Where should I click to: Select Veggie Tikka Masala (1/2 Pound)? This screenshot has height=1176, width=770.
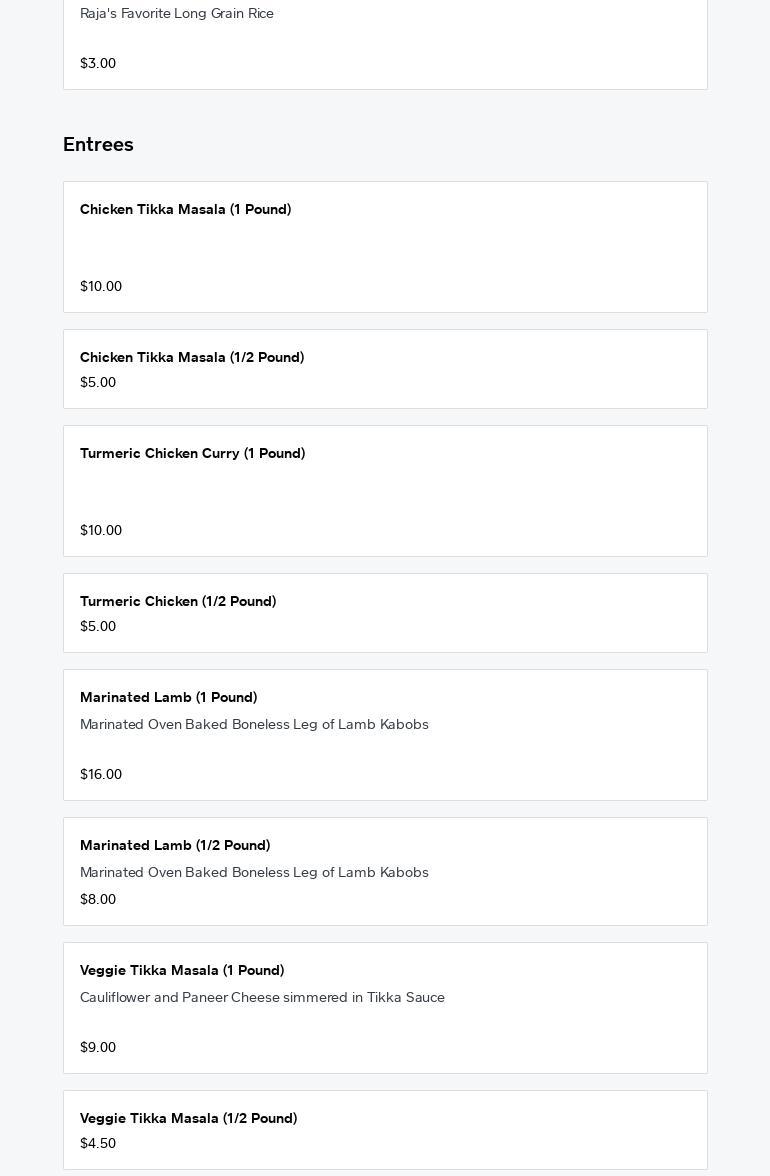point(189,1119)
